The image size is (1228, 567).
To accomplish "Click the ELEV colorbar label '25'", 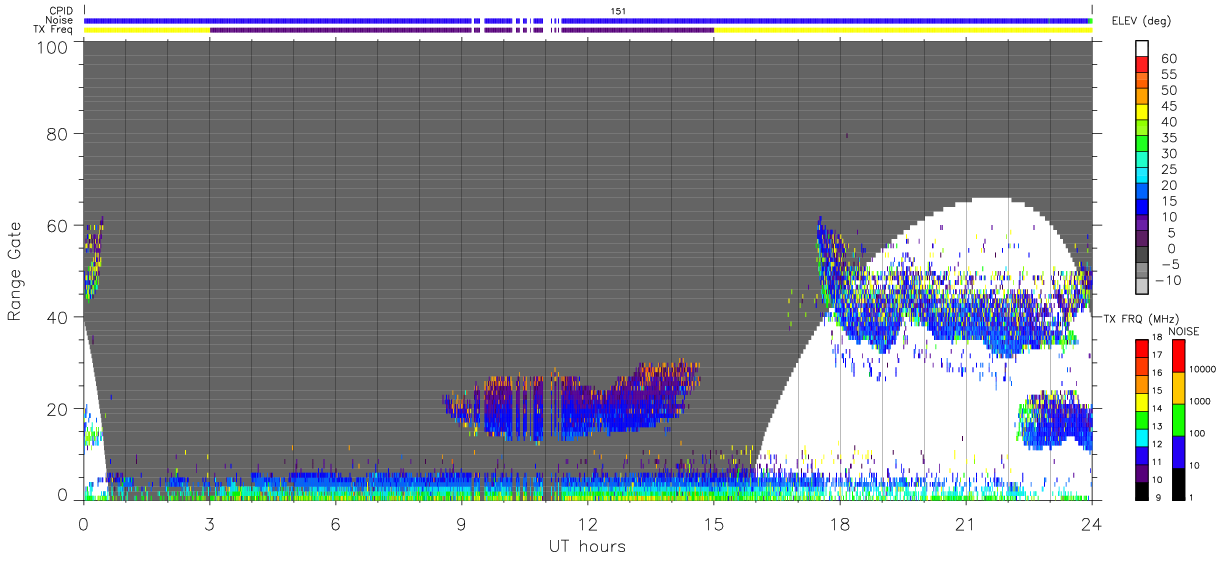I will [x=1167, y=170].
